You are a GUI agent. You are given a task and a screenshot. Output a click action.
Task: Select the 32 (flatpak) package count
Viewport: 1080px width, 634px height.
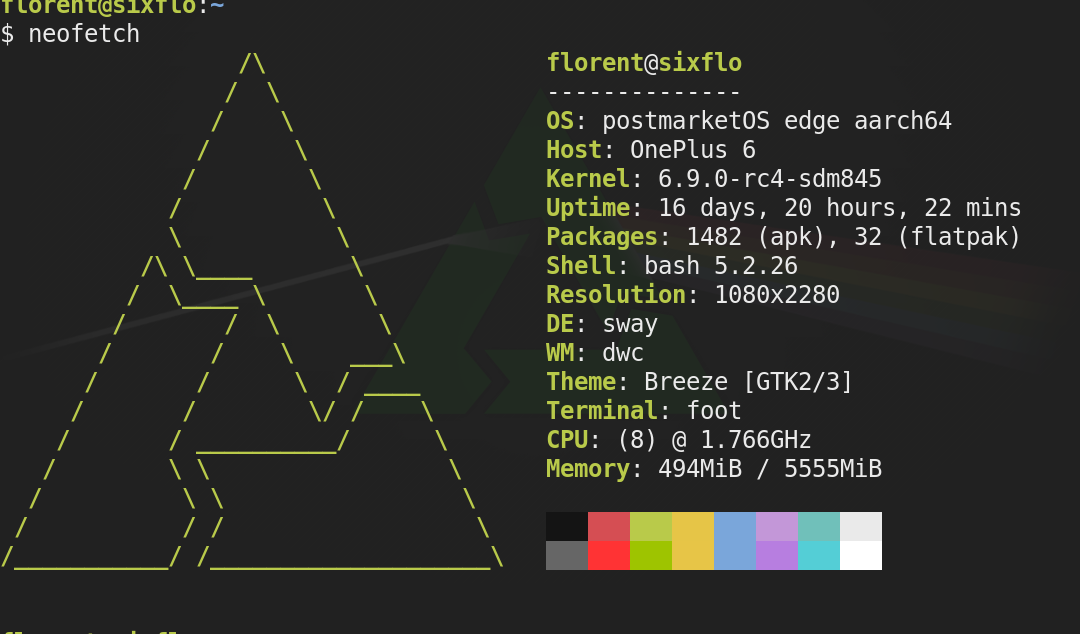click(937, 237)
